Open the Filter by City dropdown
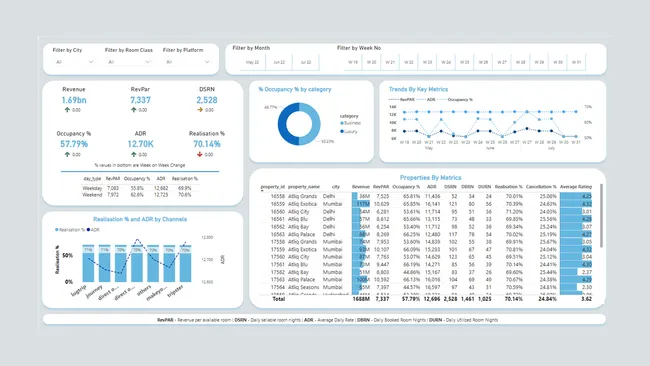The width and height of the screenshot is (650, 366). 75,62
